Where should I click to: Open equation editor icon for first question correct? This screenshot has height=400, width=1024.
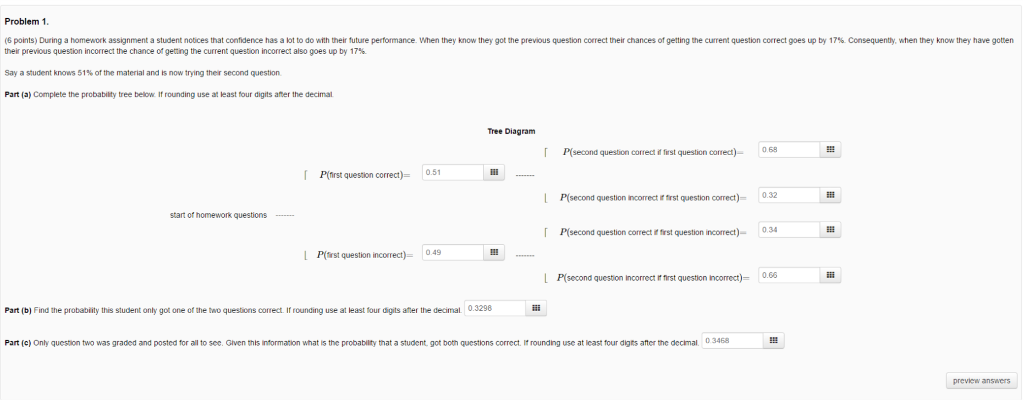[494, 173]
